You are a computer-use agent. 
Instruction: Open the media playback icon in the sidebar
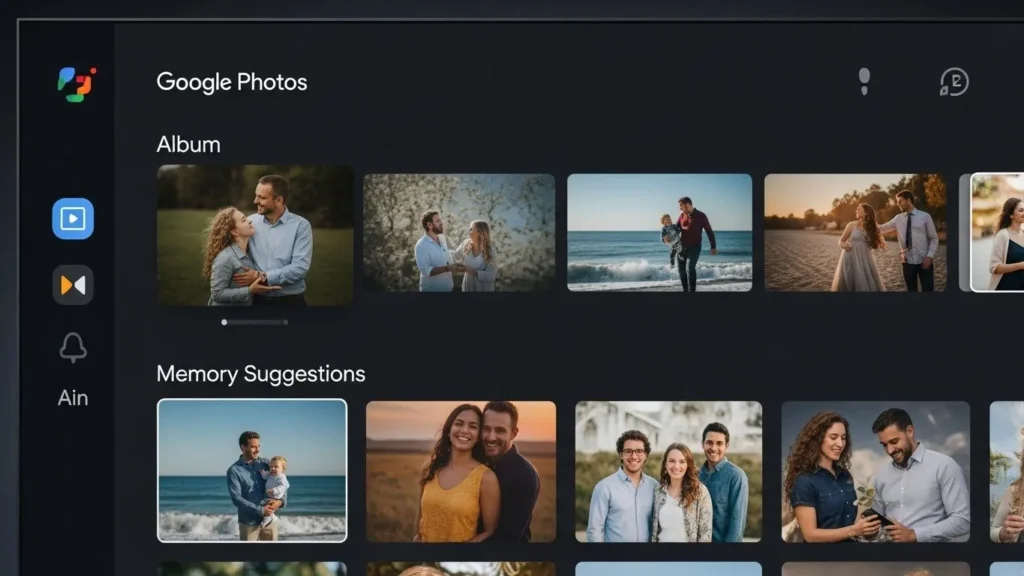pos(72,284)
